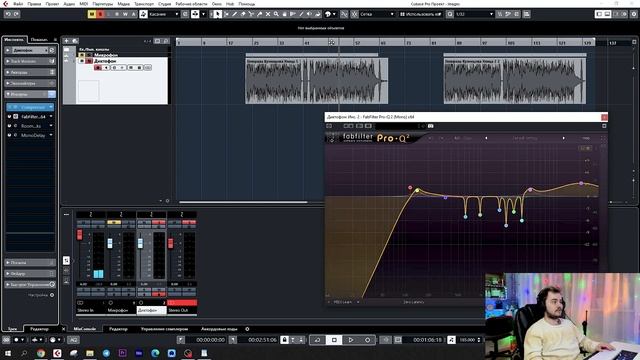Screen dimensions: 640x360
Task: Open File Explorer from the taskbar
Action: pyautogui.click(x=90, y=353)
